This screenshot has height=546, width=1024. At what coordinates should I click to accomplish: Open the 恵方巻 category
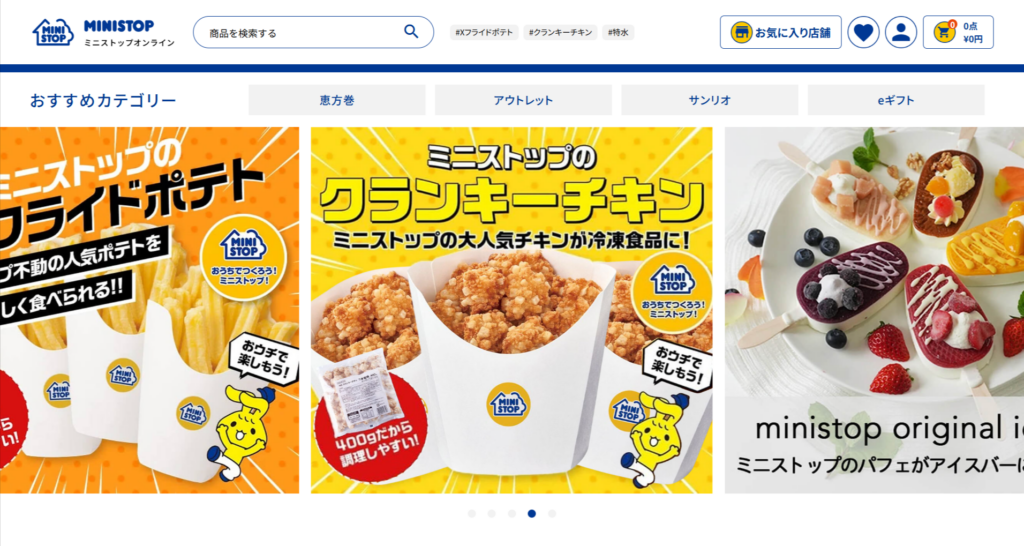(x=337, y=100)
